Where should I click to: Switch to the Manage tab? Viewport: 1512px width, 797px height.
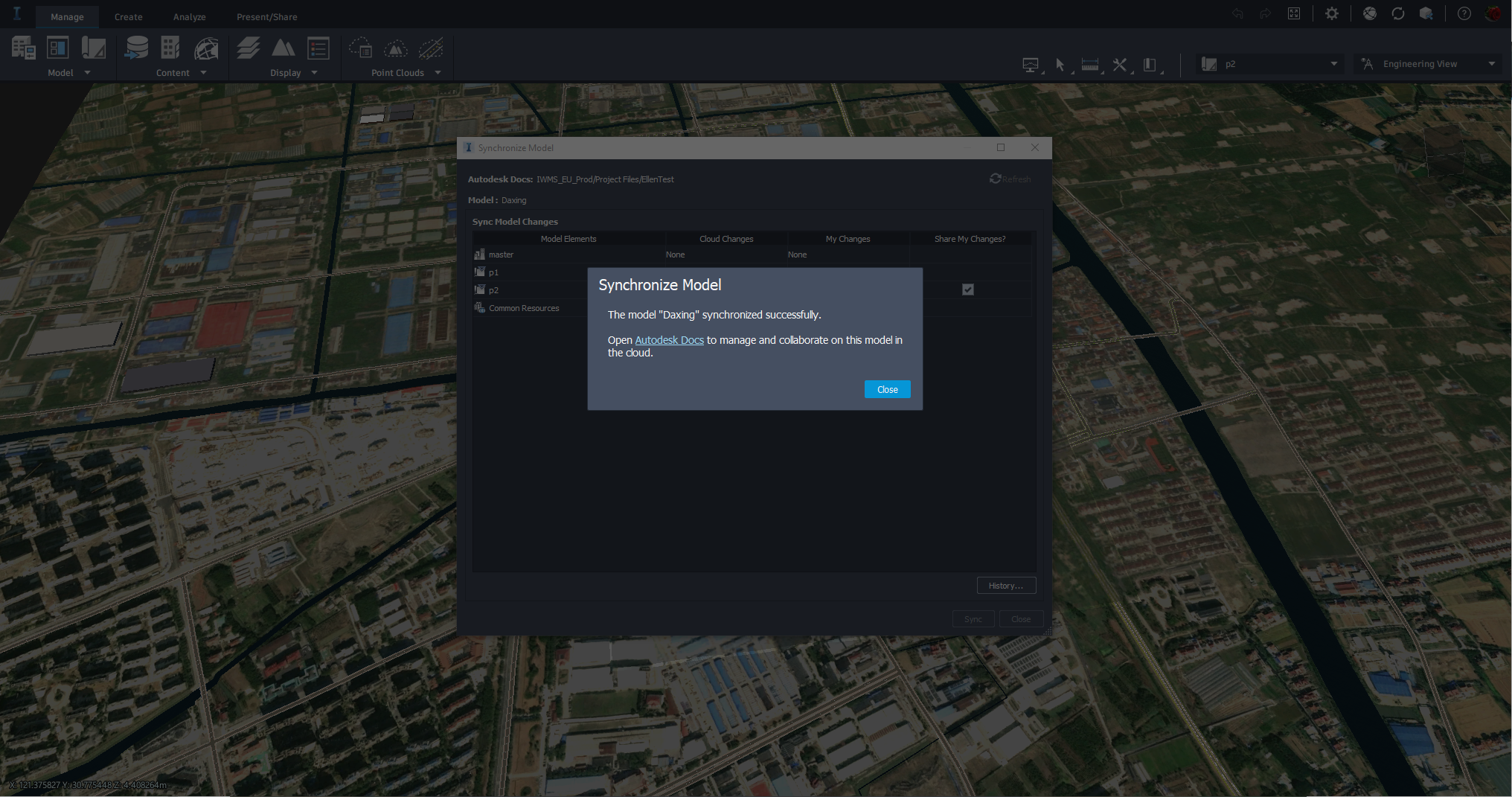click(67, 16)
